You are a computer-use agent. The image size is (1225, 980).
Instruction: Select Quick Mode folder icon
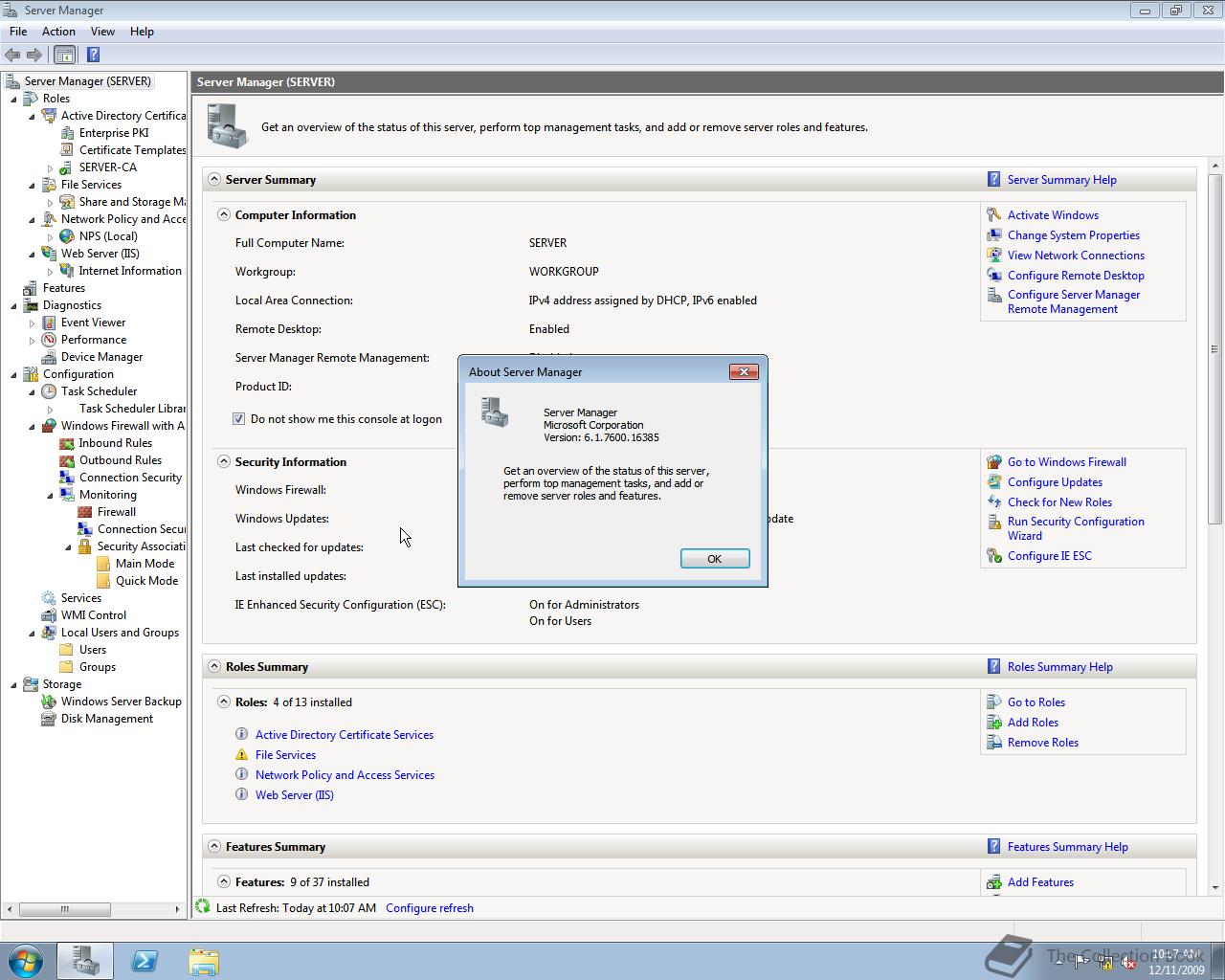(103, 581)
